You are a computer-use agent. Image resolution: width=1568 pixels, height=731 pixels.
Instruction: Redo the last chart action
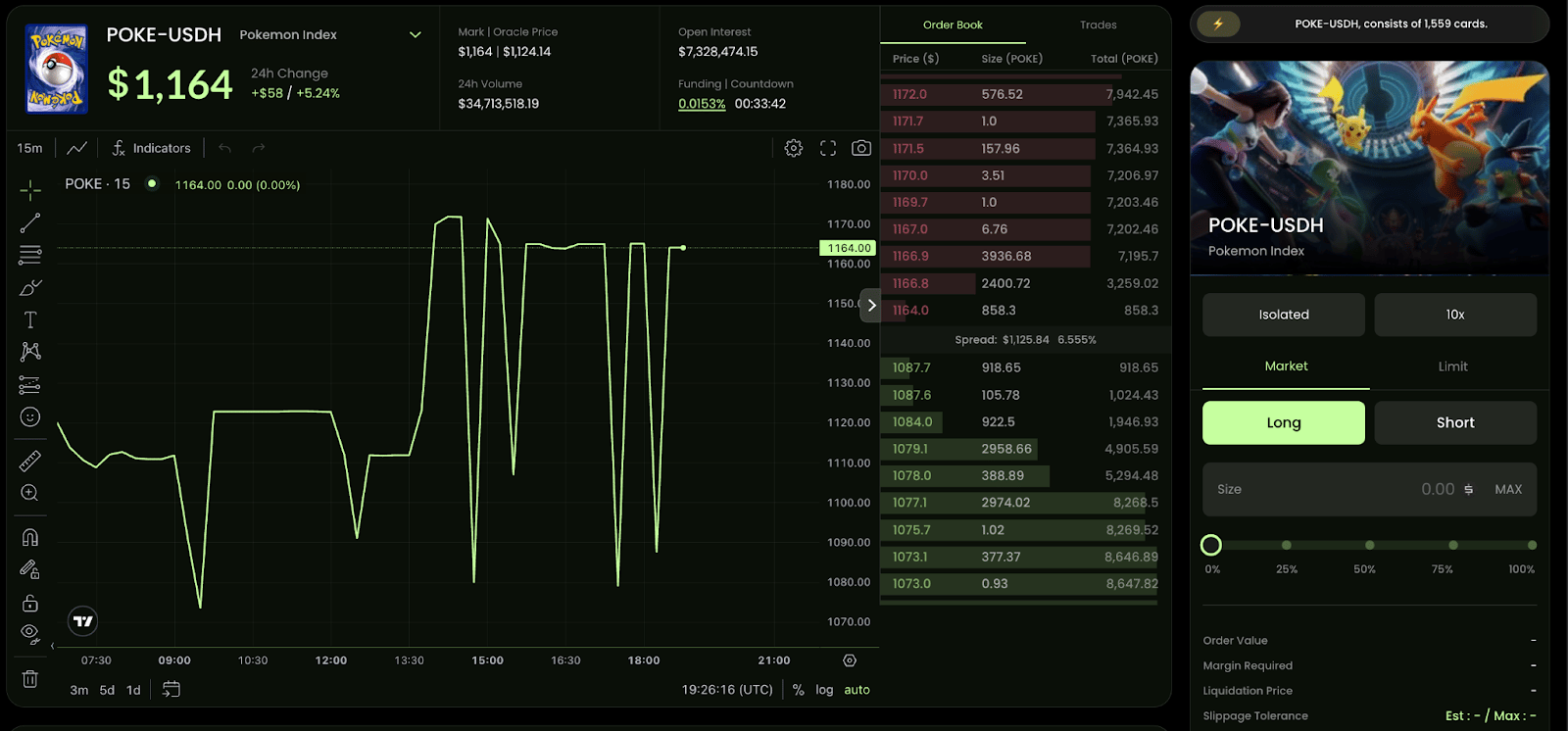pos(259,148)
